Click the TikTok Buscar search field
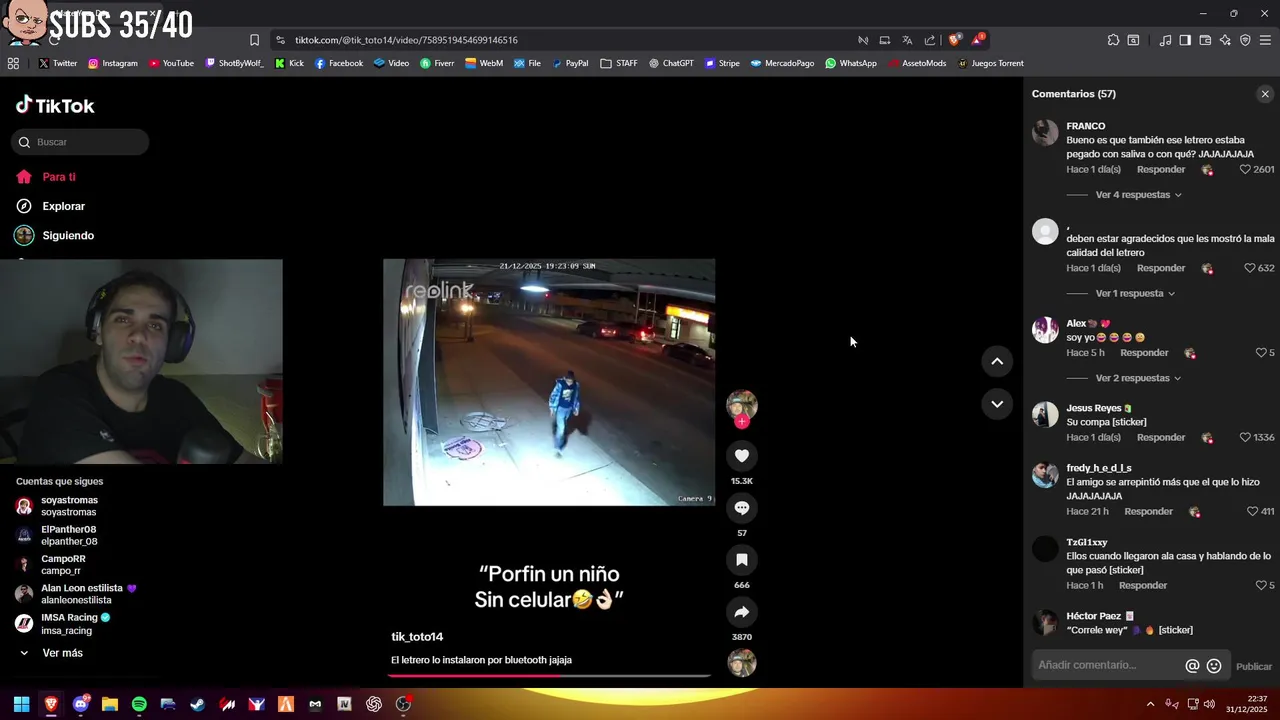Image resolution: width=1280 pixels, height=720 pixels. (x=80, y=142)
